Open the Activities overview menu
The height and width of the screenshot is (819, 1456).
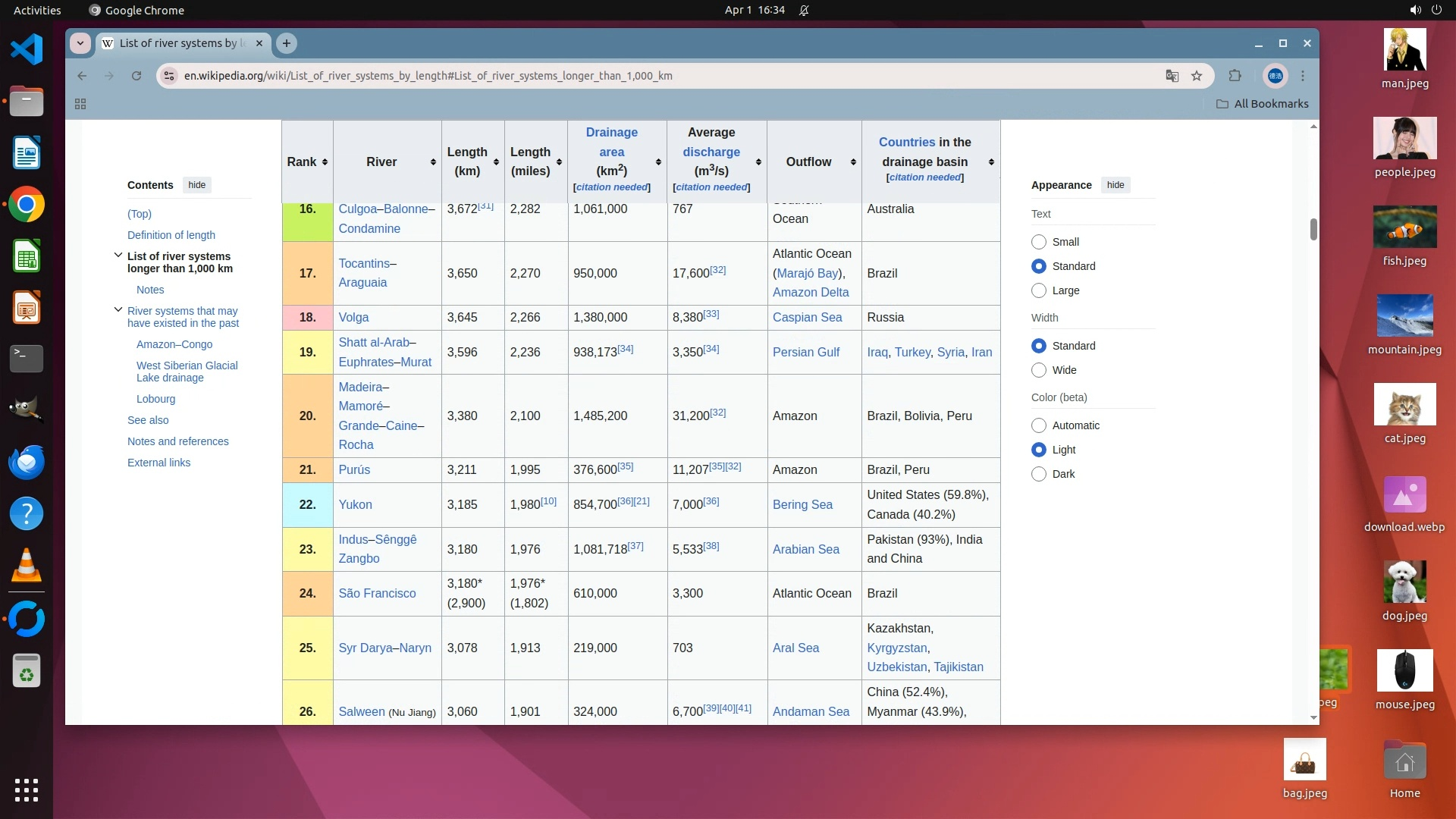coord(37,11)
